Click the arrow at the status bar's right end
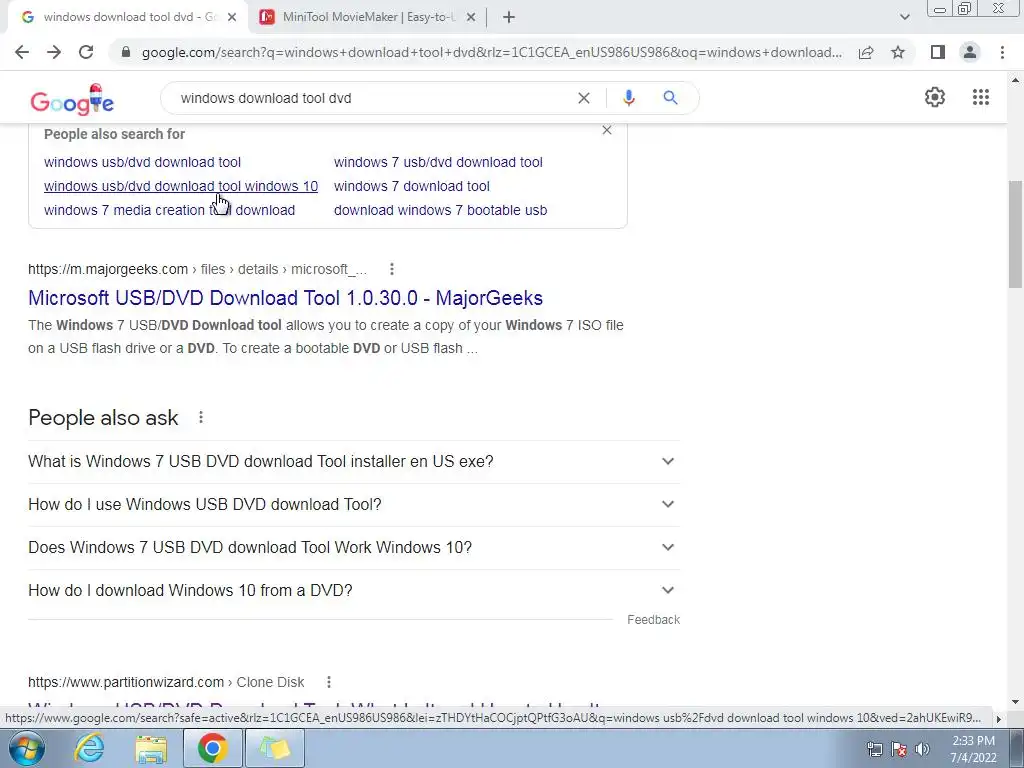Viewport: 1024px width, 768px height. (x=998, y=719)
